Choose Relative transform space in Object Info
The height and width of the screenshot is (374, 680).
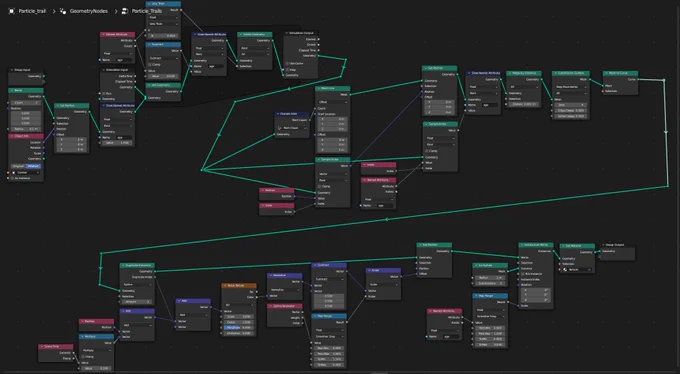coord(33,166)
